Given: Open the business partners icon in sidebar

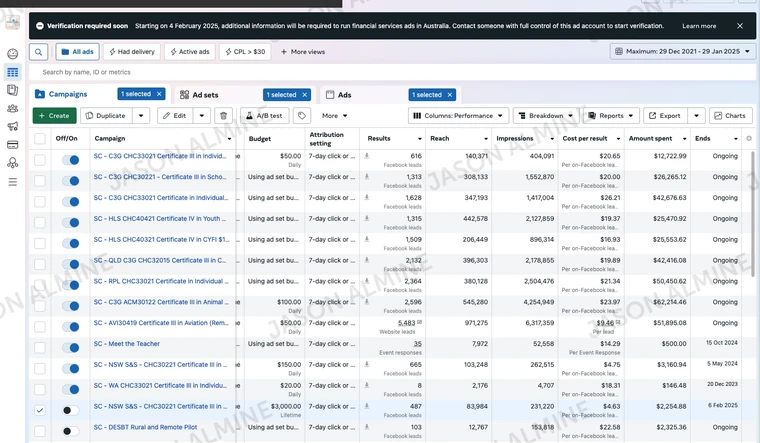Looking at the screenshot, I should point(13,163).
